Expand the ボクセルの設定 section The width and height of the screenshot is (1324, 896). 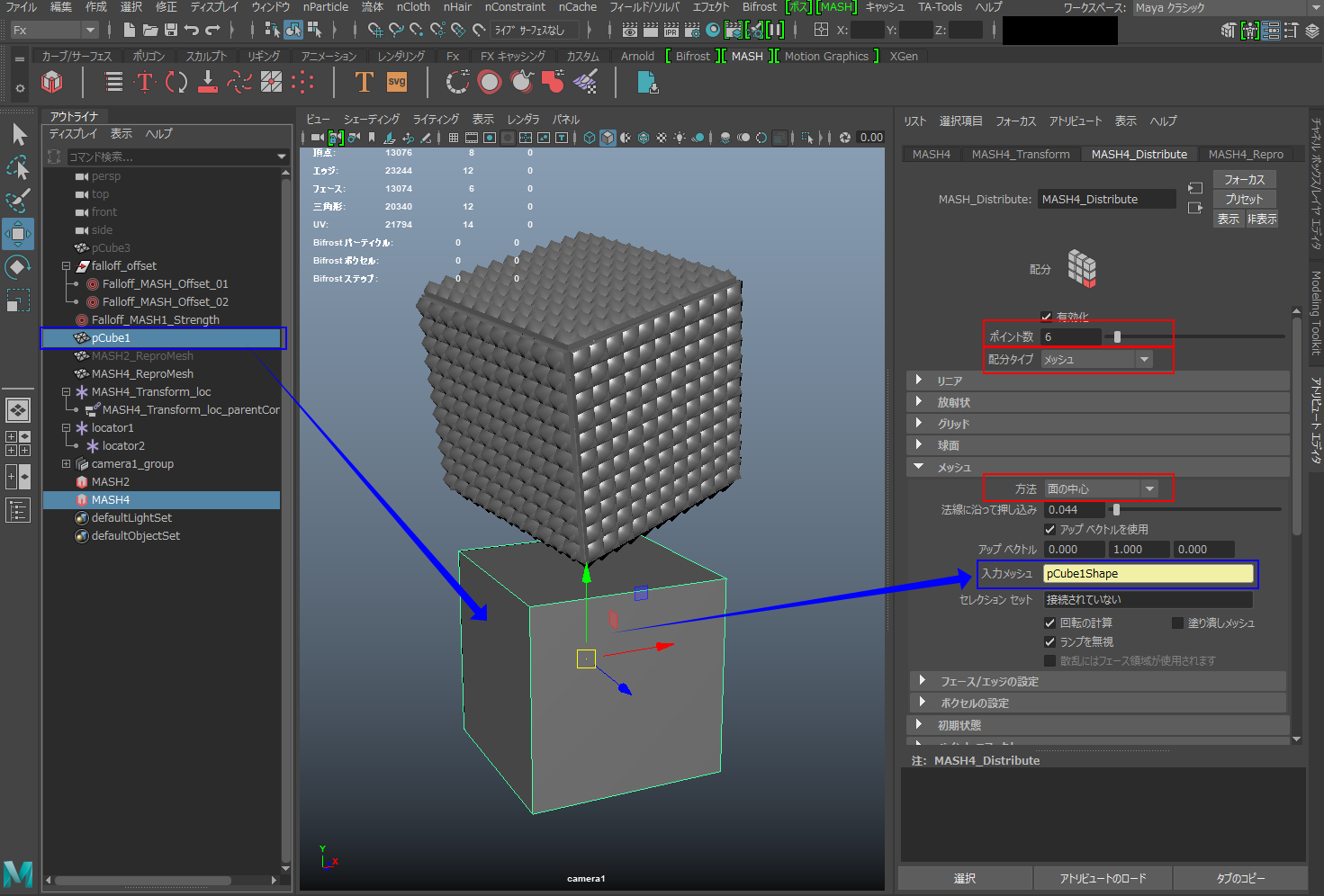pyautogui.click(x=1098, y=703)
